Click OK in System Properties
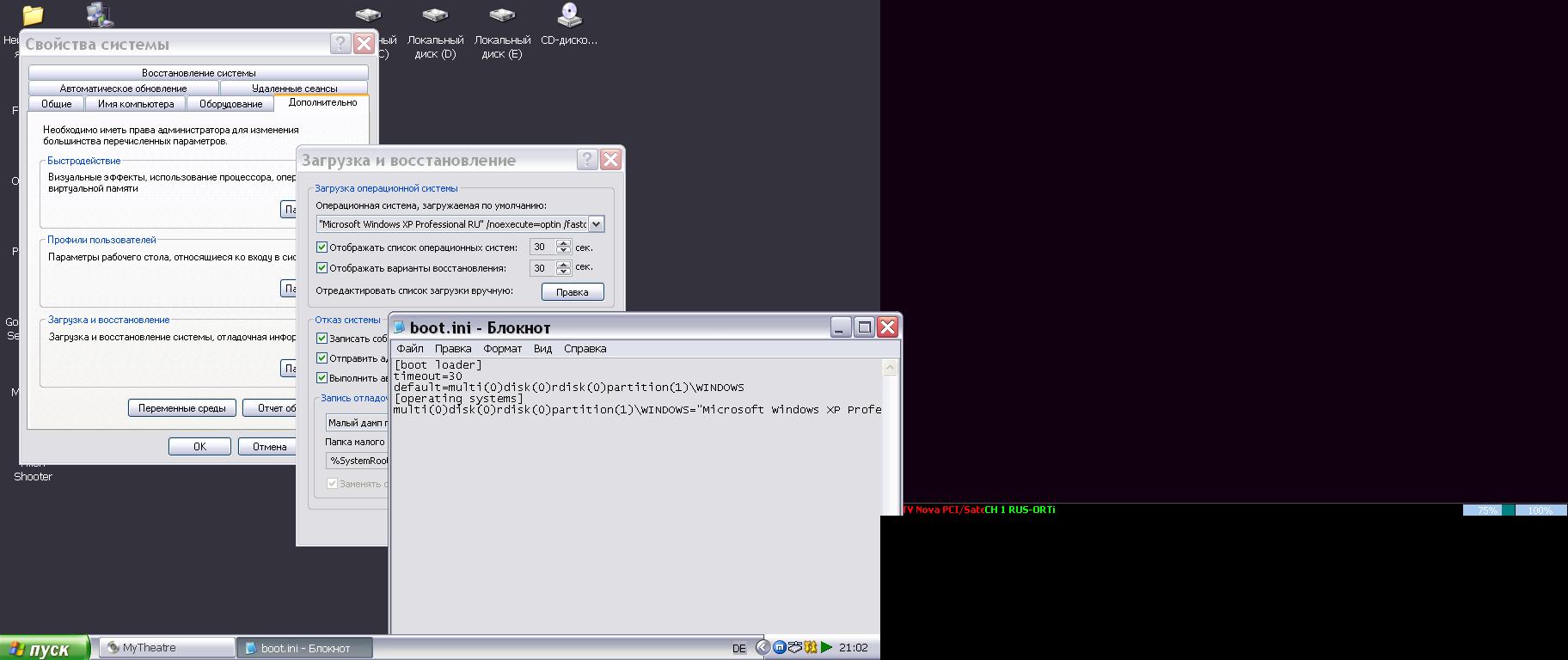Screen dimensions: 1568x660 (199, 447)
